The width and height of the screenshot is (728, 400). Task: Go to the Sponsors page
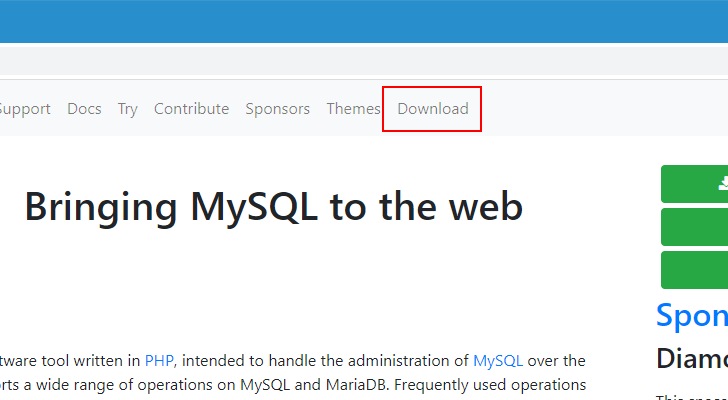[278, 109]
